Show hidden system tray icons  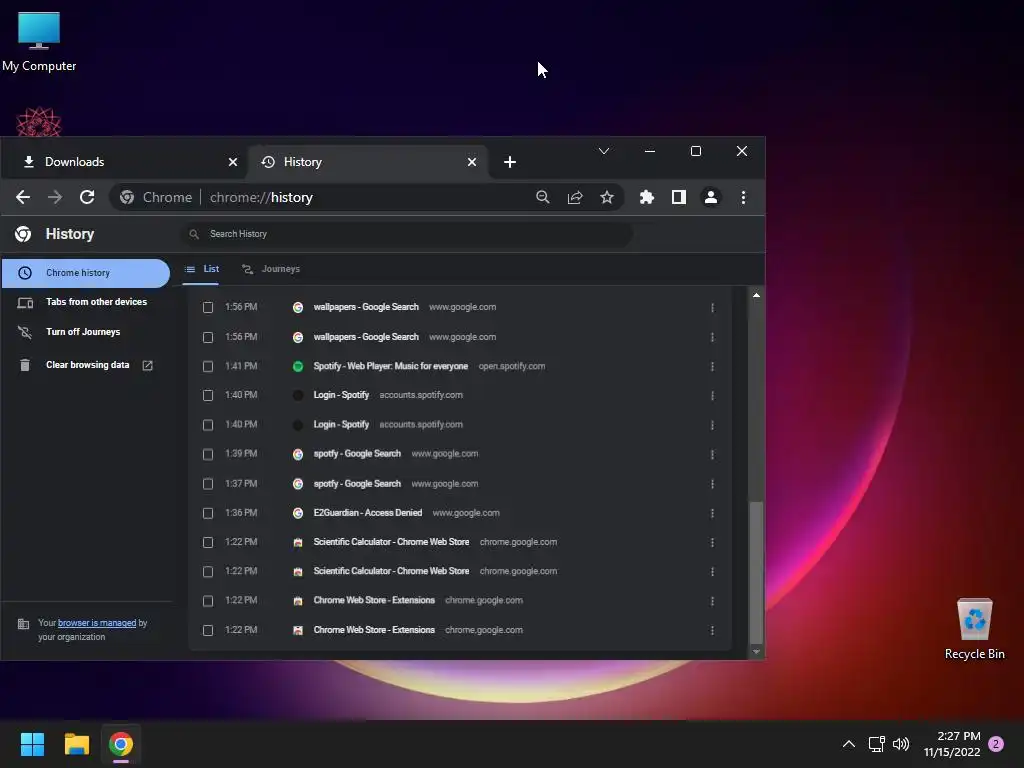click(x=848, y=744)
